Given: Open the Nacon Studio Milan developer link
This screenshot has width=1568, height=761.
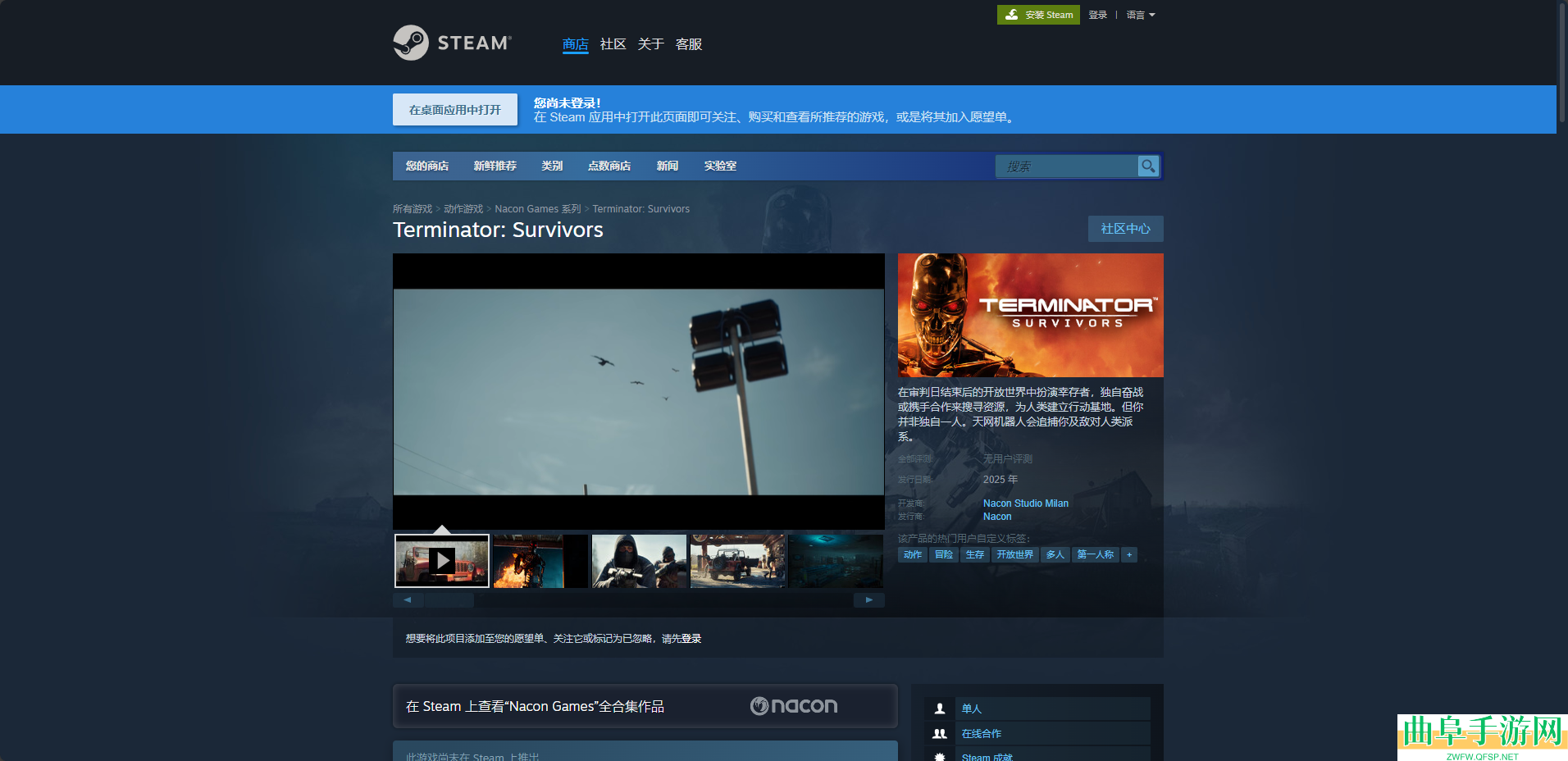Looking at the screenshot, I should (1026, 504).
